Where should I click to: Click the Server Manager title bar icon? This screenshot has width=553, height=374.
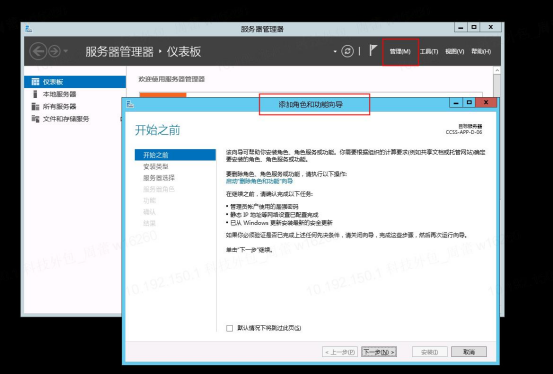click(29, 29)
